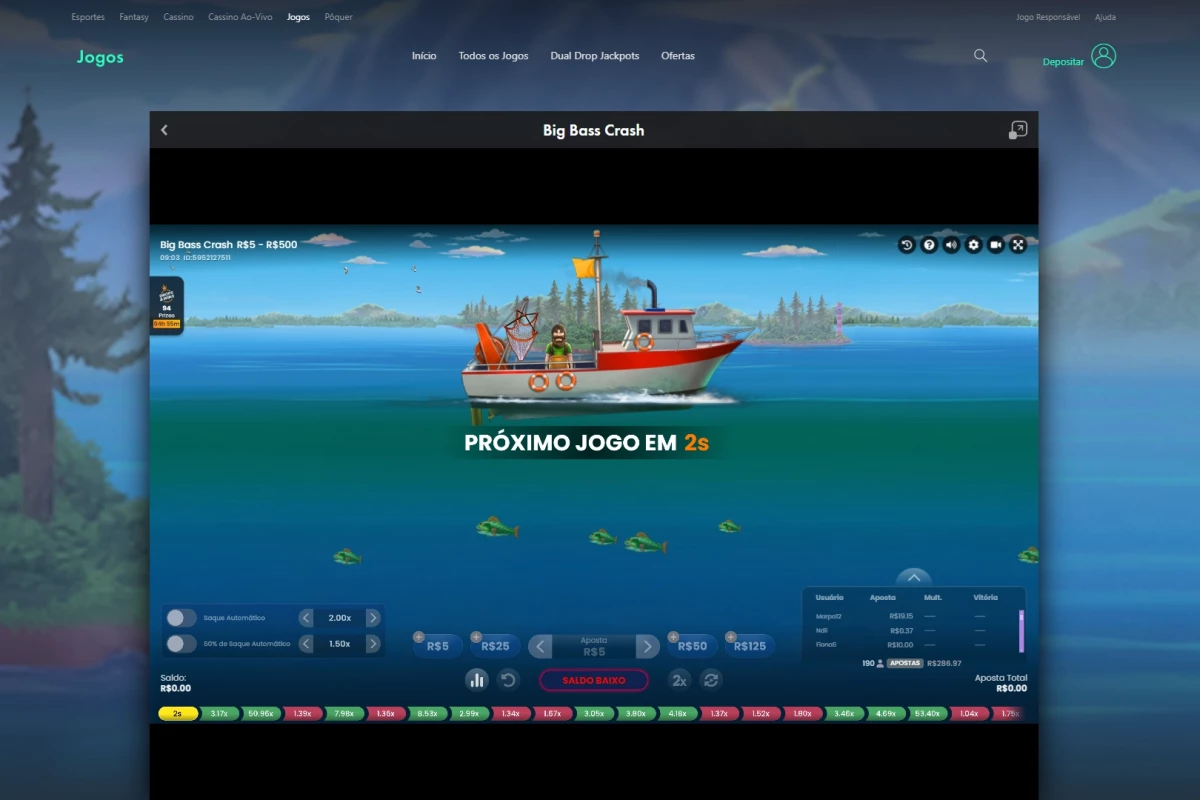Open the bar chart statistics icon
Viewport: 1200px width, 800px height.
point(477,680)
